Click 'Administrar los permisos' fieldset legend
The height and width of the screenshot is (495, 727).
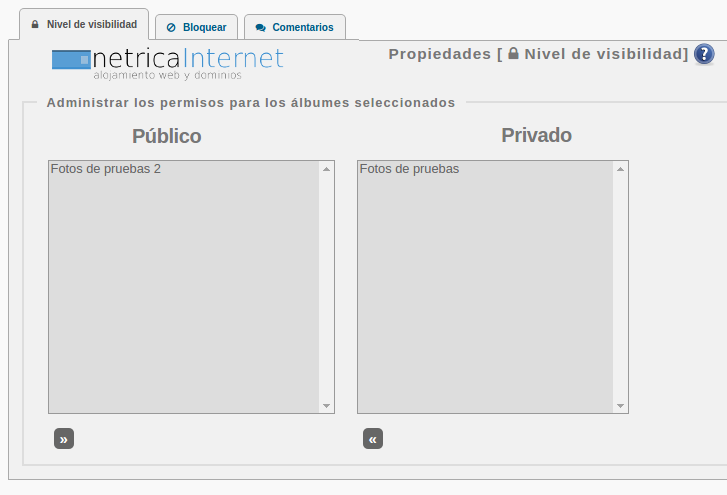tap(251, 102)
